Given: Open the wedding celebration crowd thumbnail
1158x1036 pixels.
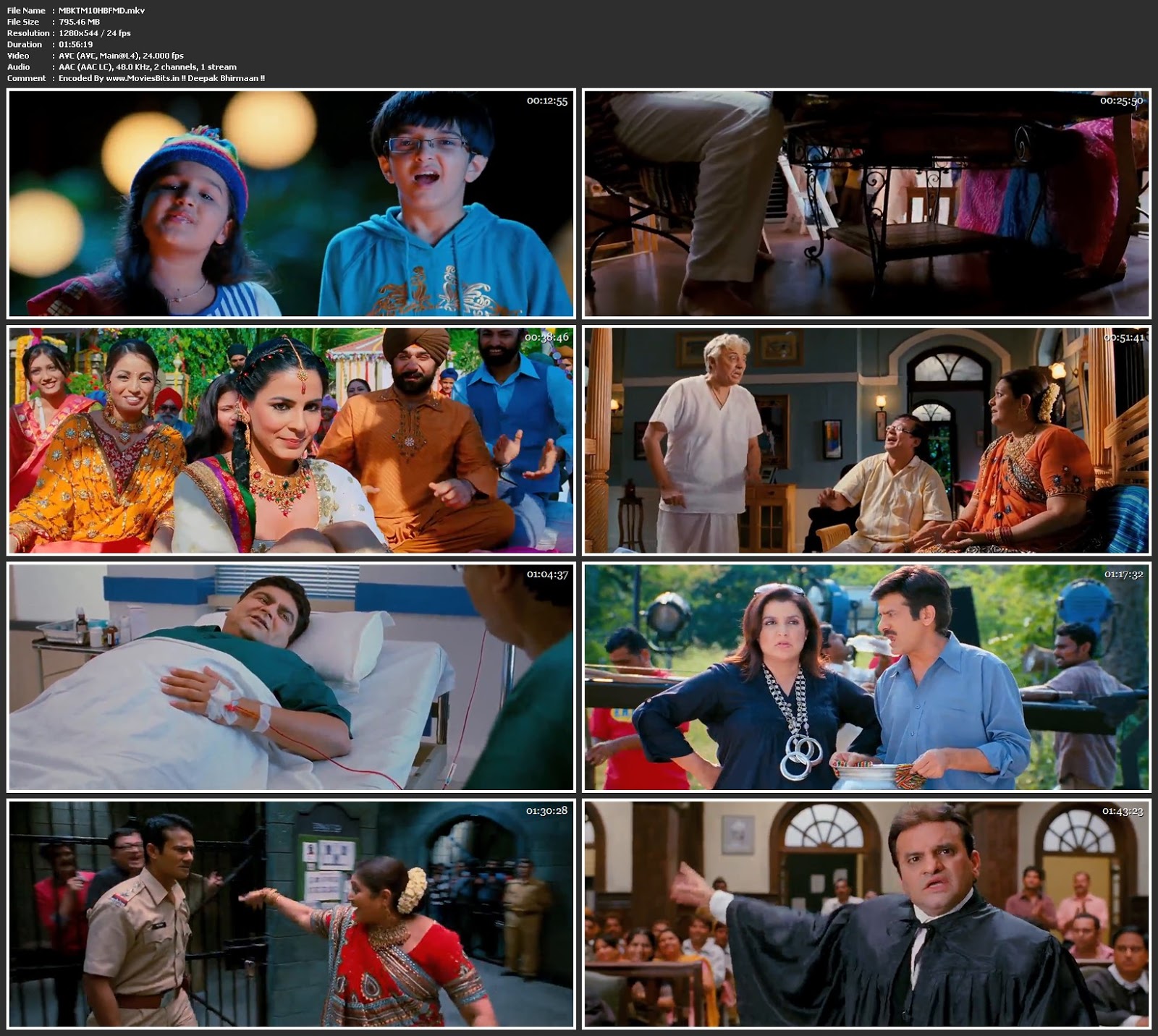Looking at the screenshot, I should tap(291, 440).
